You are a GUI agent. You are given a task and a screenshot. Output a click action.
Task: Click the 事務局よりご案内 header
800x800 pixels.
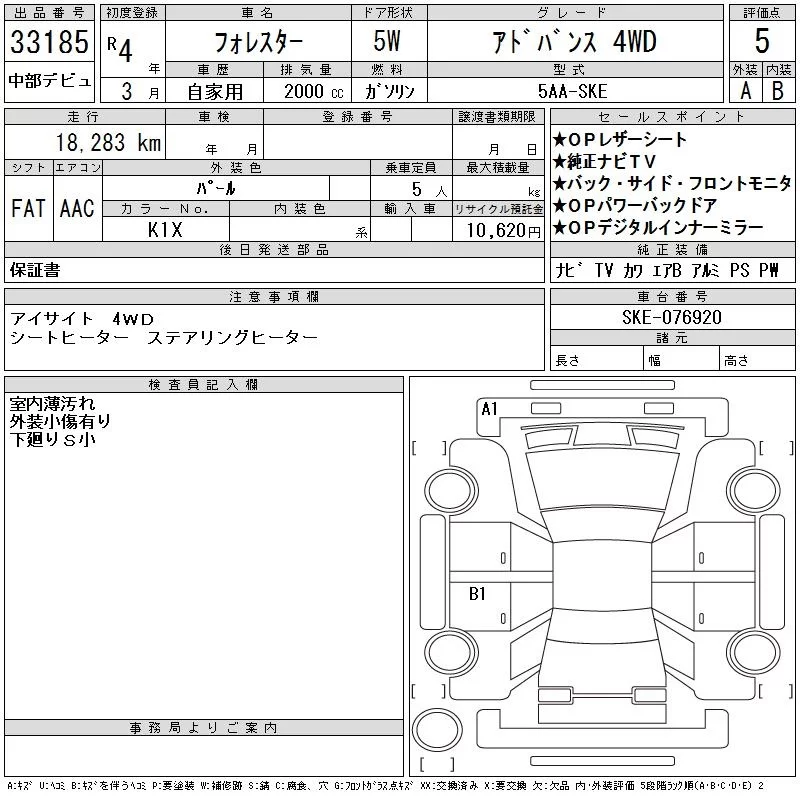[x=204, y=728]
